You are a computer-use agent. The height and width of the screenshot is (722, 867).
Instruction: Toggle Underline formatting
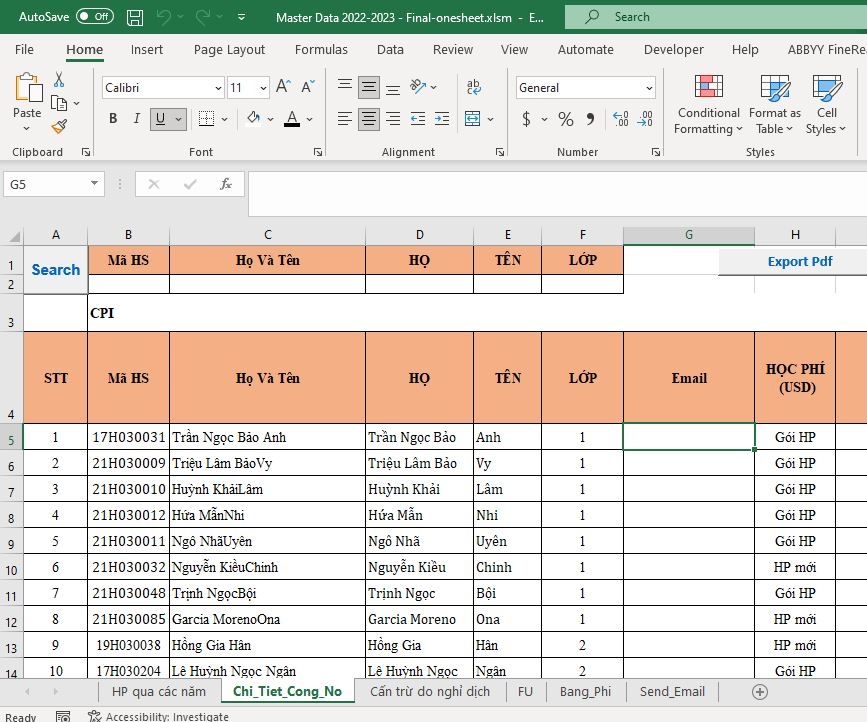[x=160, y=118]
